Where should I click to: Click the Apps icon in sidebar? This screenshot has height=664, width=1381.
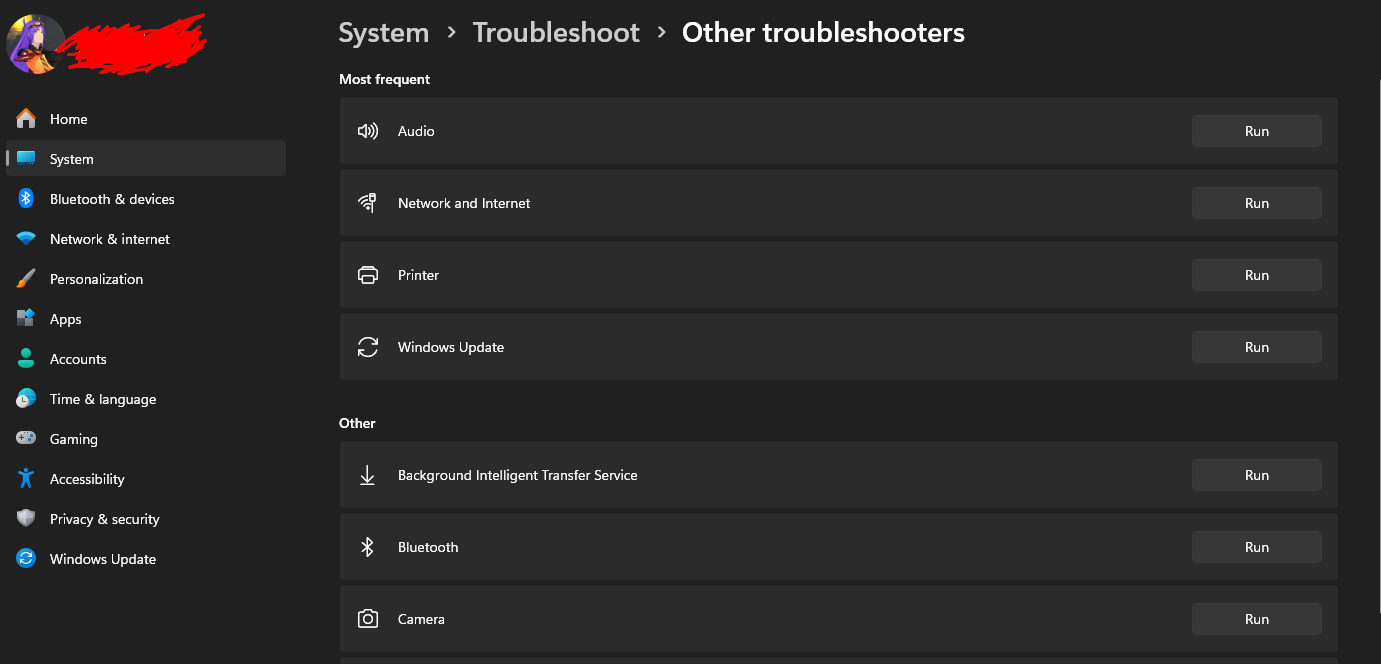point(26,319)
